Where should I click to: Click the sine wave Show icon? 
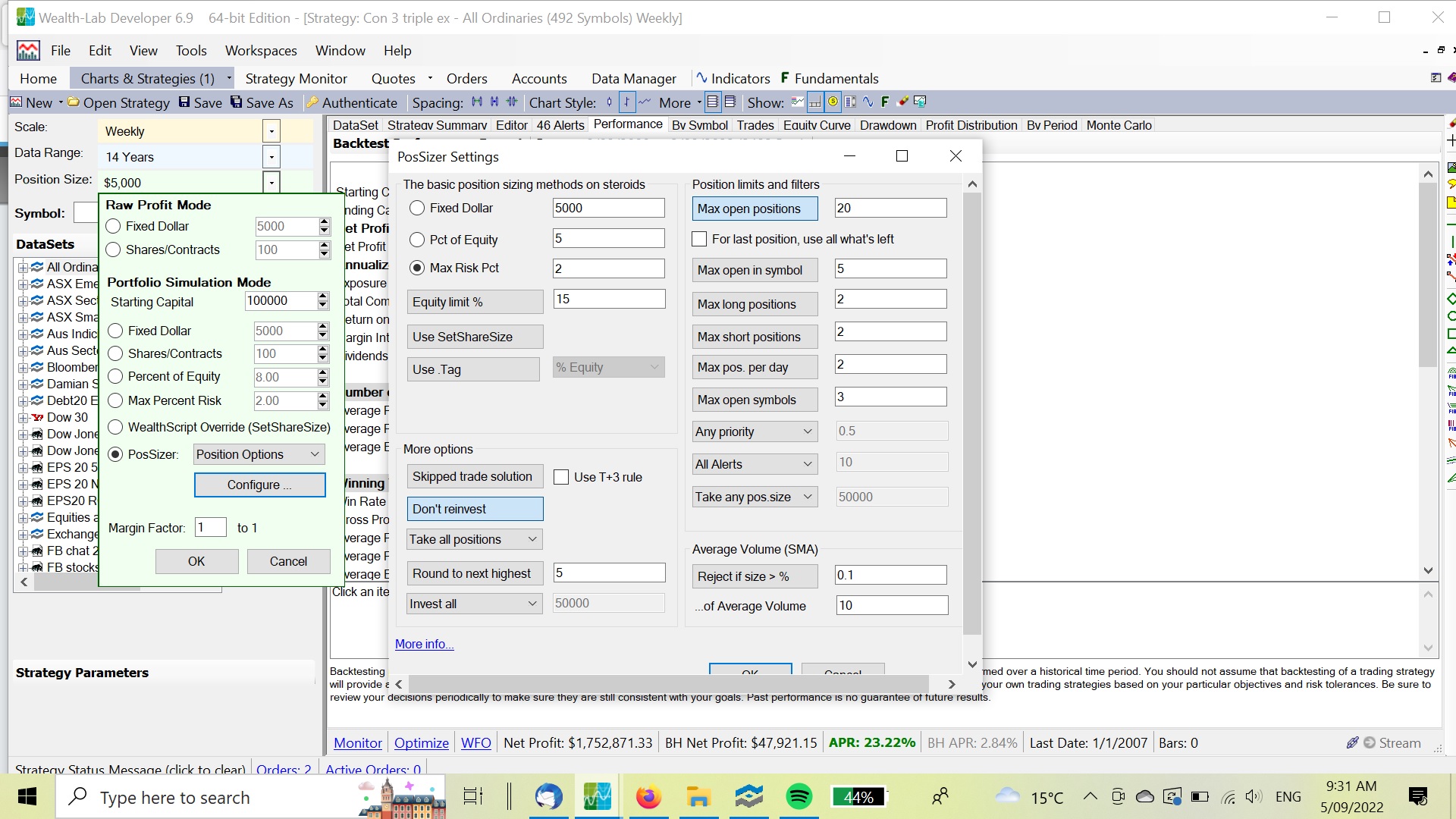868,102
